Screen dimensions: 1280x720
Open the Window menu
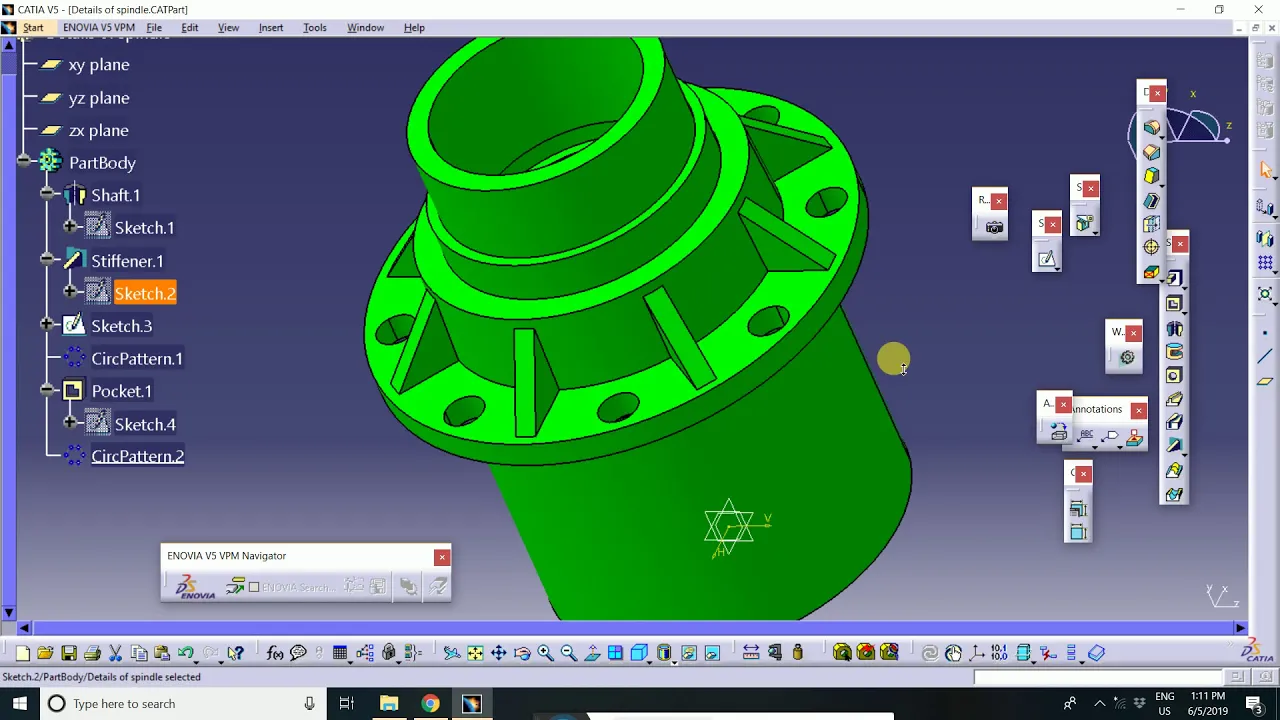pyautogui.click(x=365, y=27)
